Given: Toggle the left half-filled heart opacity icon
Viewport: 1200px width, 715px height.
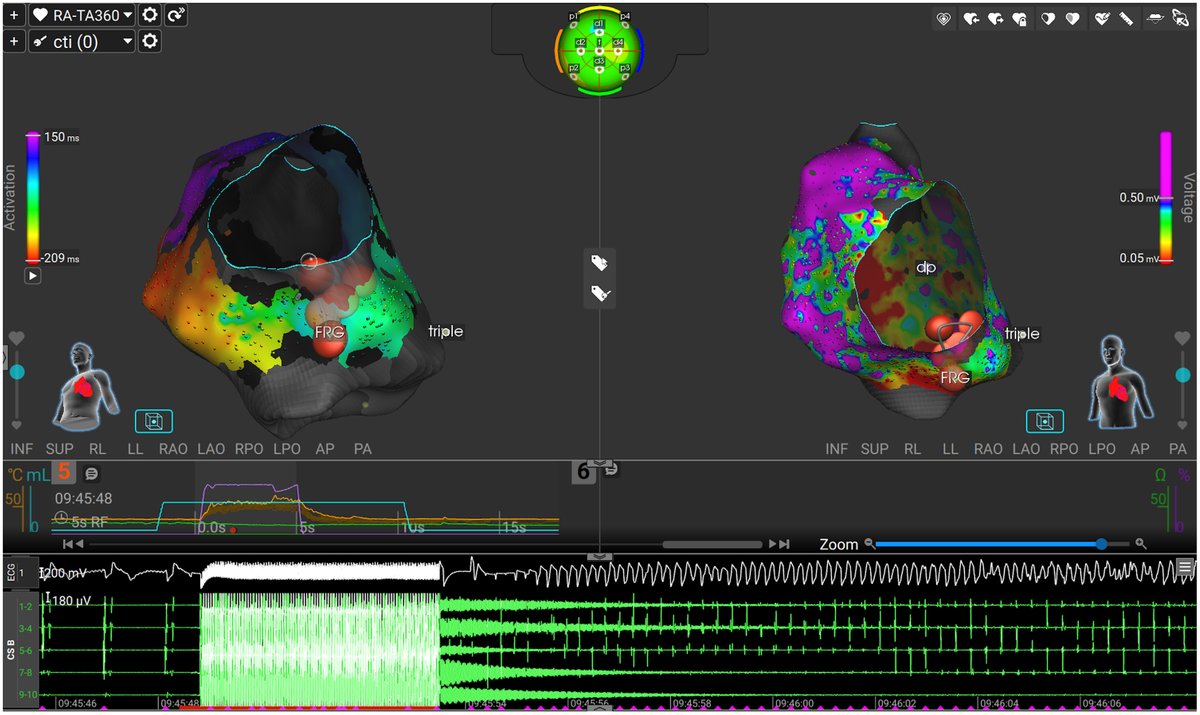Looking at the screenshot, I should (1047, 18).
